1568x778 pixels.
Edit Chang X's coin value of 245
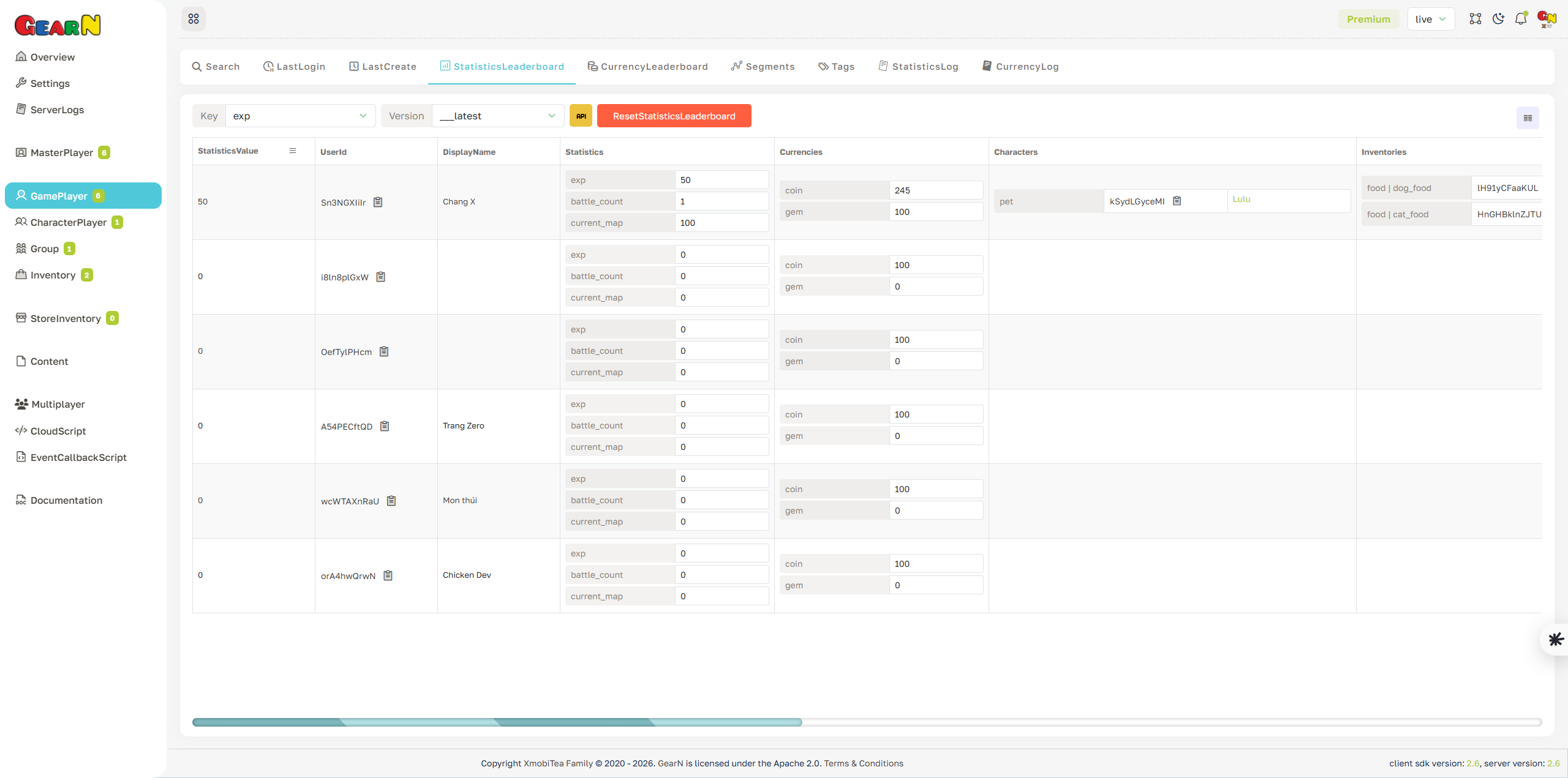click(x=936, y=190)
